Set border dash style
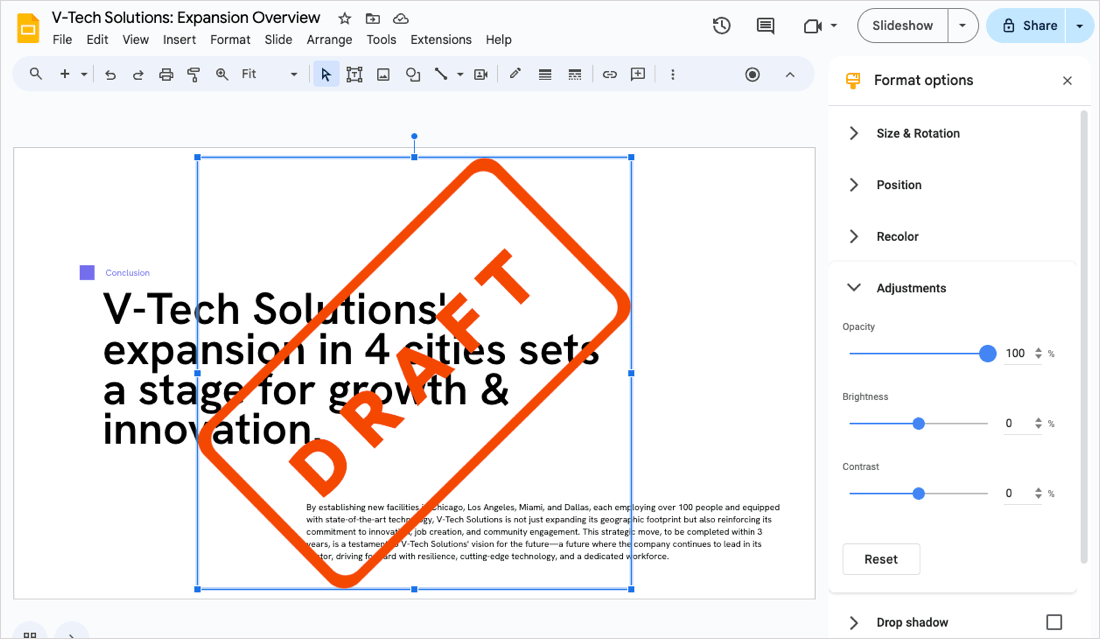This screenshot has height=639, width=1100. pyautogui.click(x=575, y=74)
